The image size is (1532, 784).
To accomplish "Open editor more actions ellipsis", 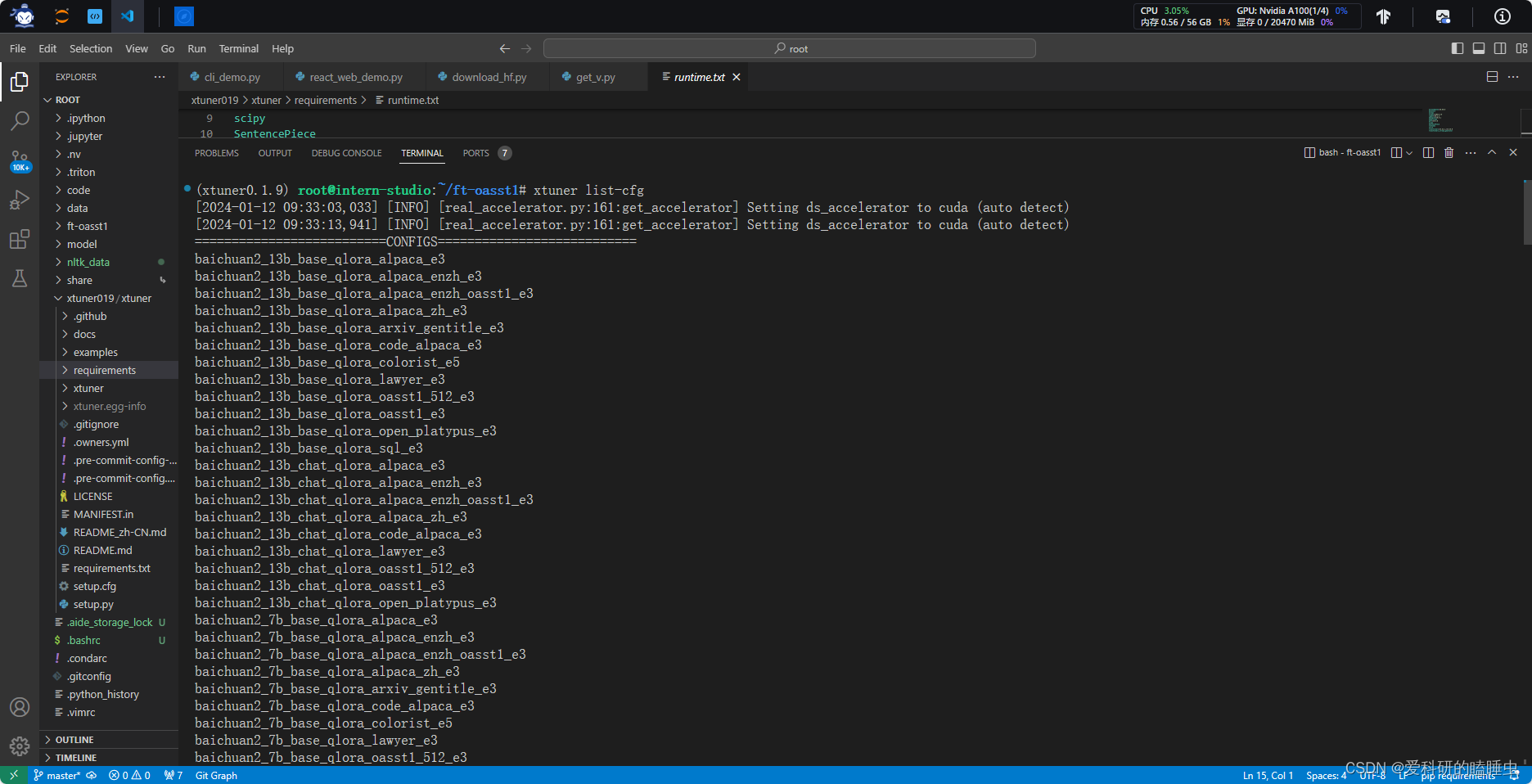I will click(x=1513, y=77).
